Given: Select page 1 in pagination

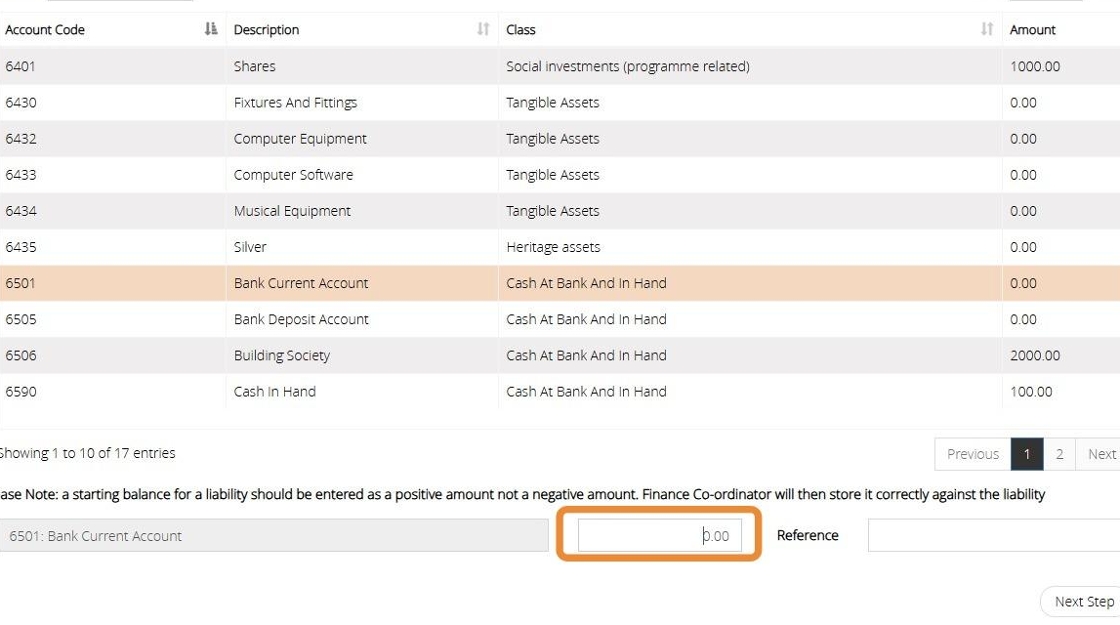Looking at the screenshot, I should tap(1027, 454).
